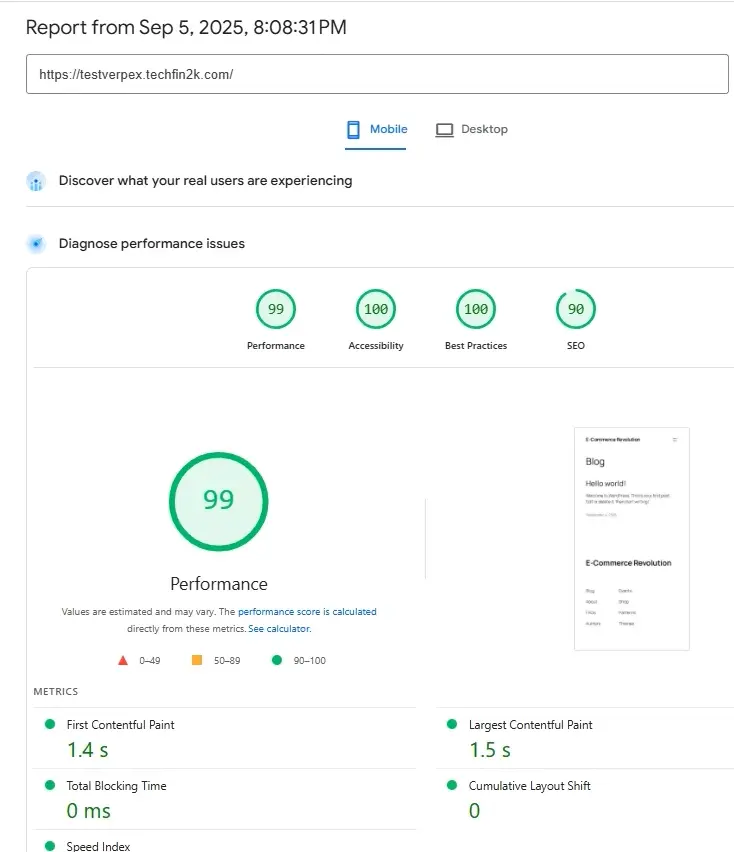Click the Best Practices 100 score gauge
The width and height of the screenshot is (734, 852).
475,309
